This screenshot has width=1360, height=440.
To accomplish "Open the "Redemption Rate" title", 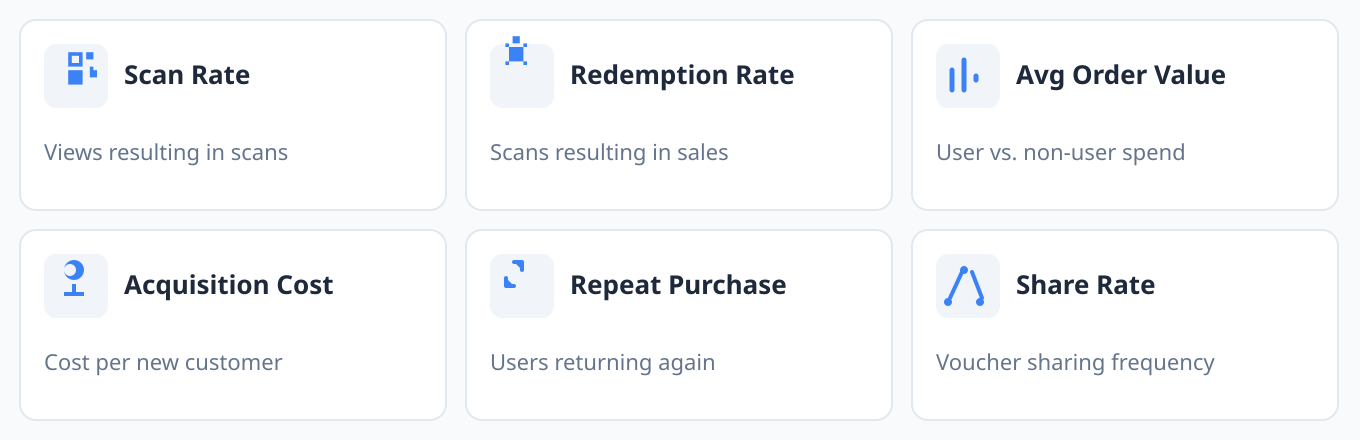I will [682, 76].
